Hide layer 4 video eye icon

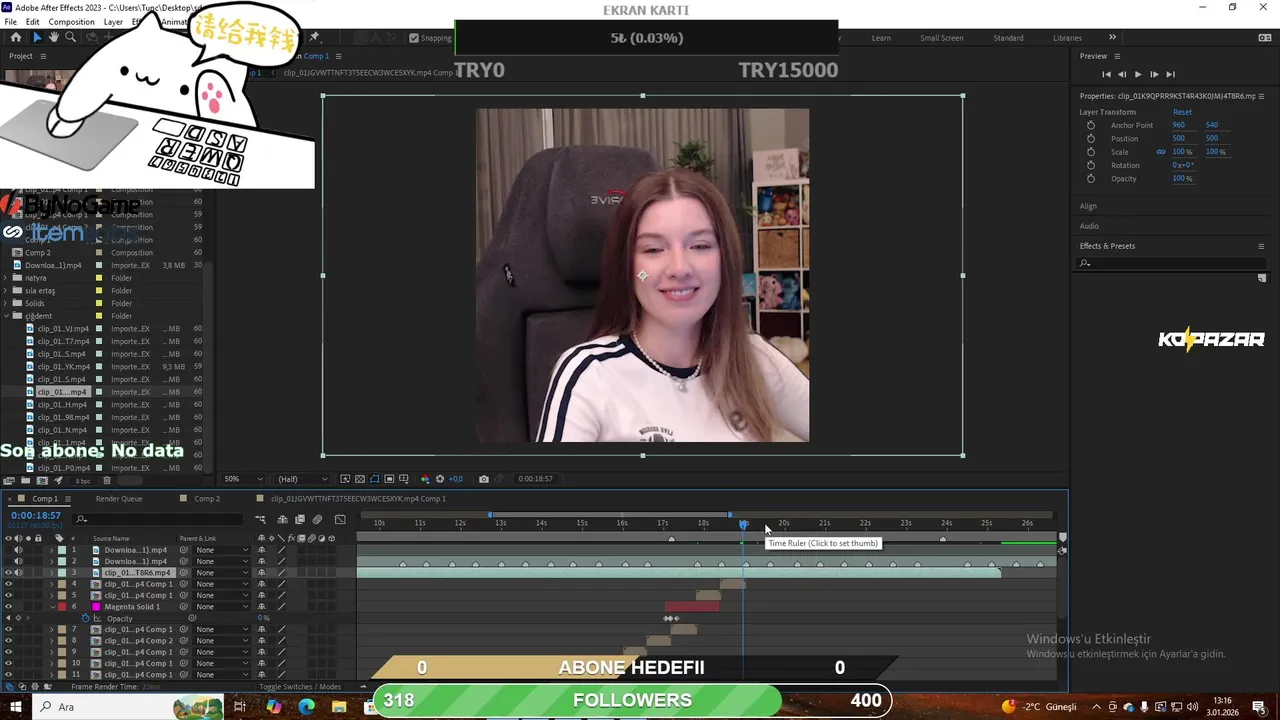pos(9,584)
